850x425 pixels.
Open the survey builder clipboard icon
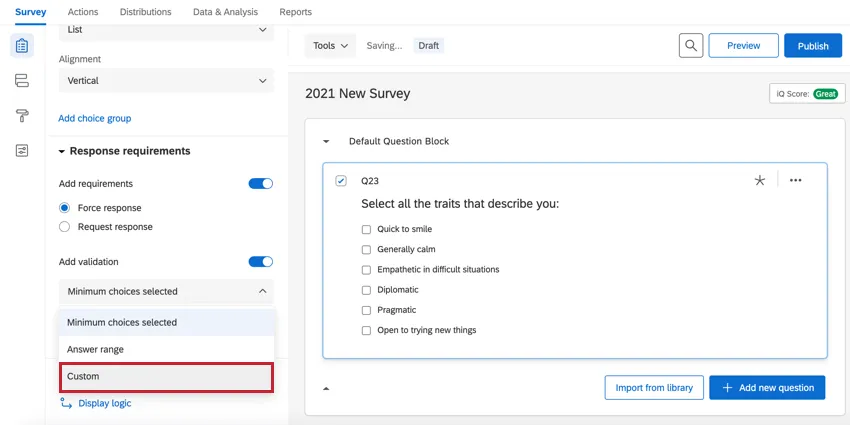pyautogui.click(x=22, y=45)
